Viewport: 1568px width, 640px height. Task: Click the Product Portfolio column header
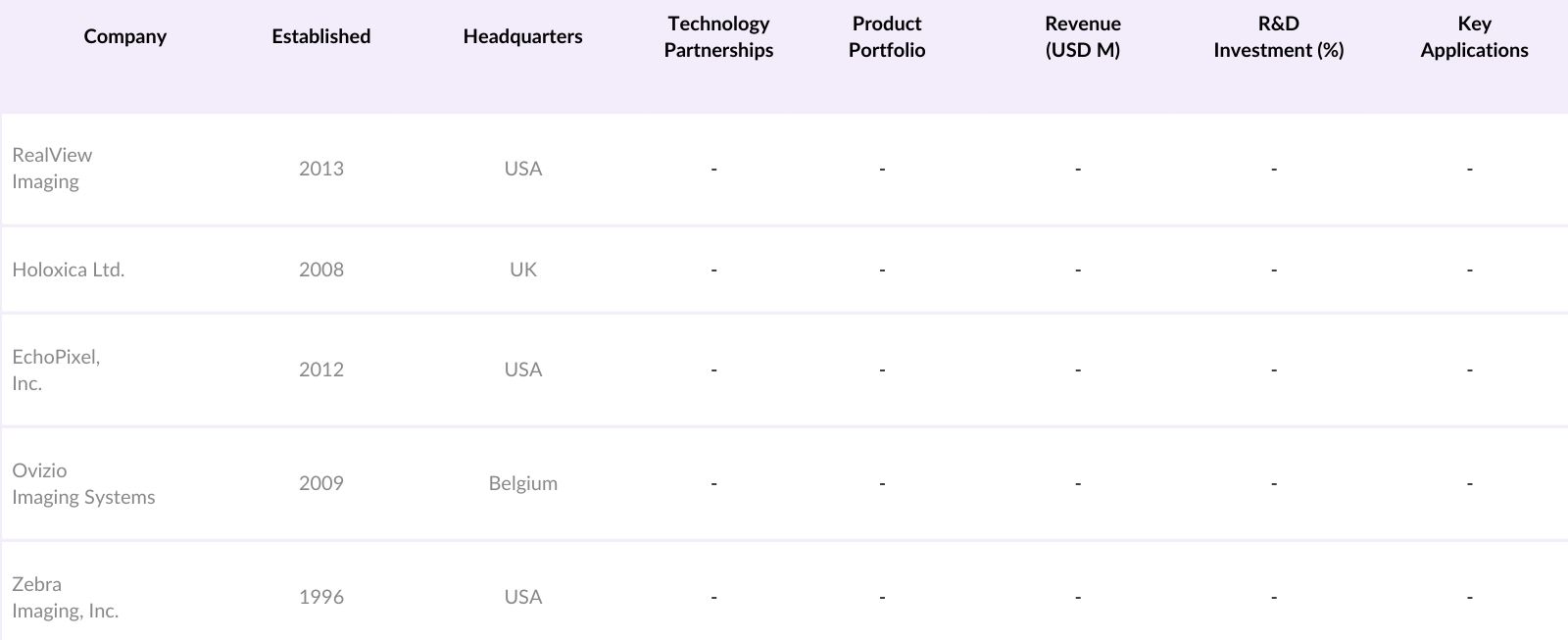point(886,37)
